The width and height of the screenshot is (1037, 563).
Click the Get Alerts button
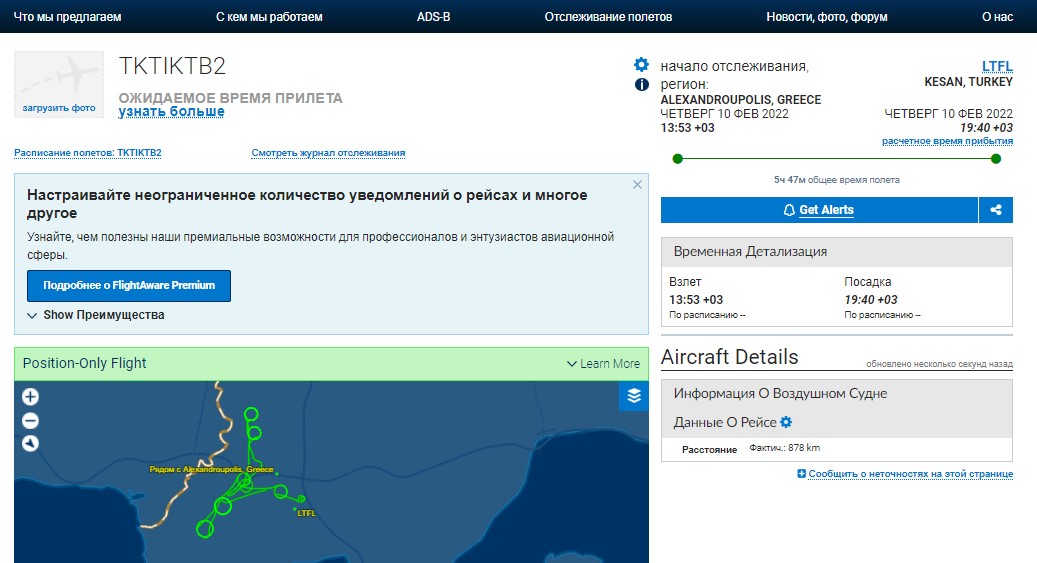pyautogui.click(x=819, y=210)
